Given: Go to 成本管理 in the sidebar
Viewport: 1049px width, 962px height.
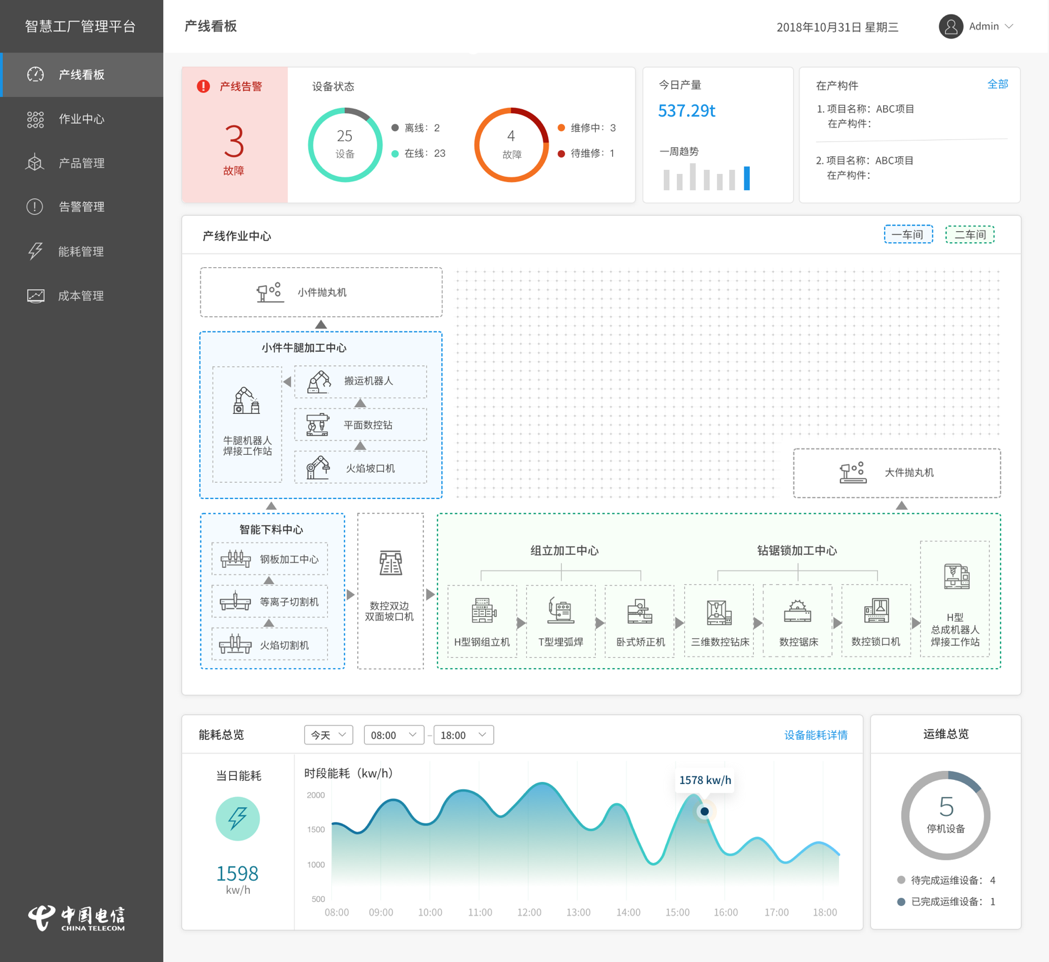Looking at the screenshot, I should point(81,296).
